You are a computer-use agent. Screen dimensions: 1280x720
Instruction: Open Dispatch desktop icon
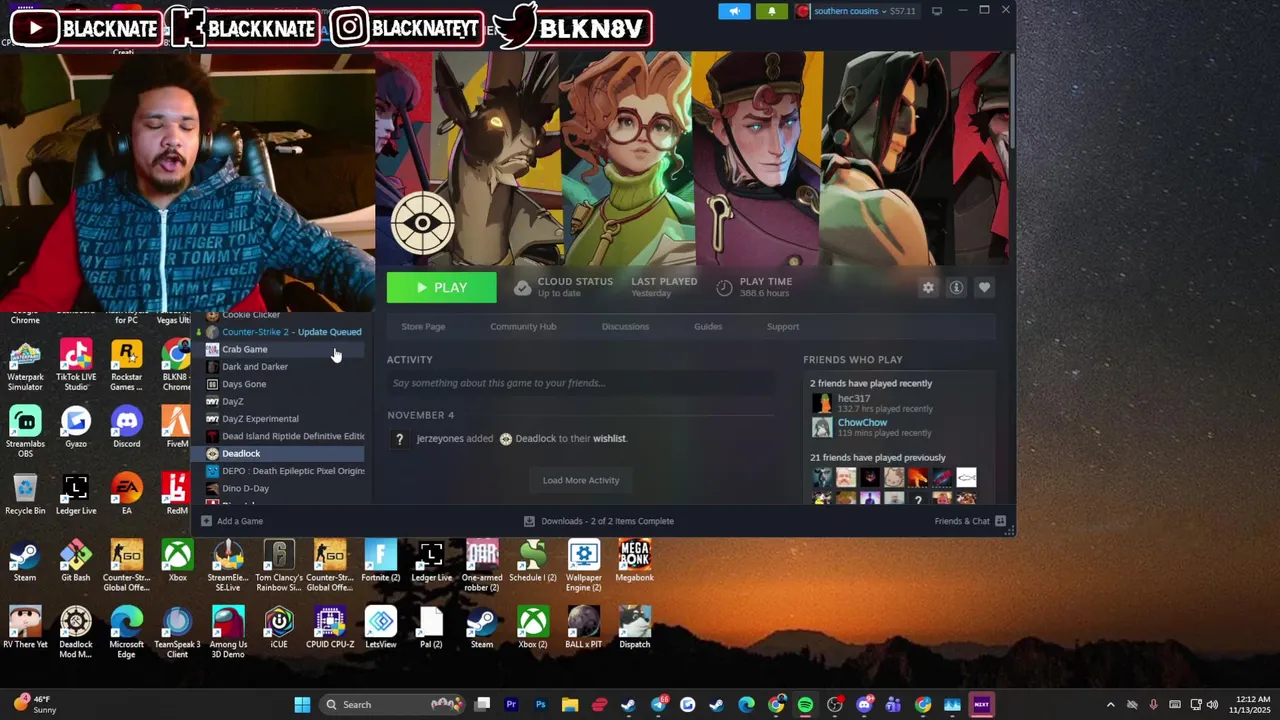[x=635, y=627]
